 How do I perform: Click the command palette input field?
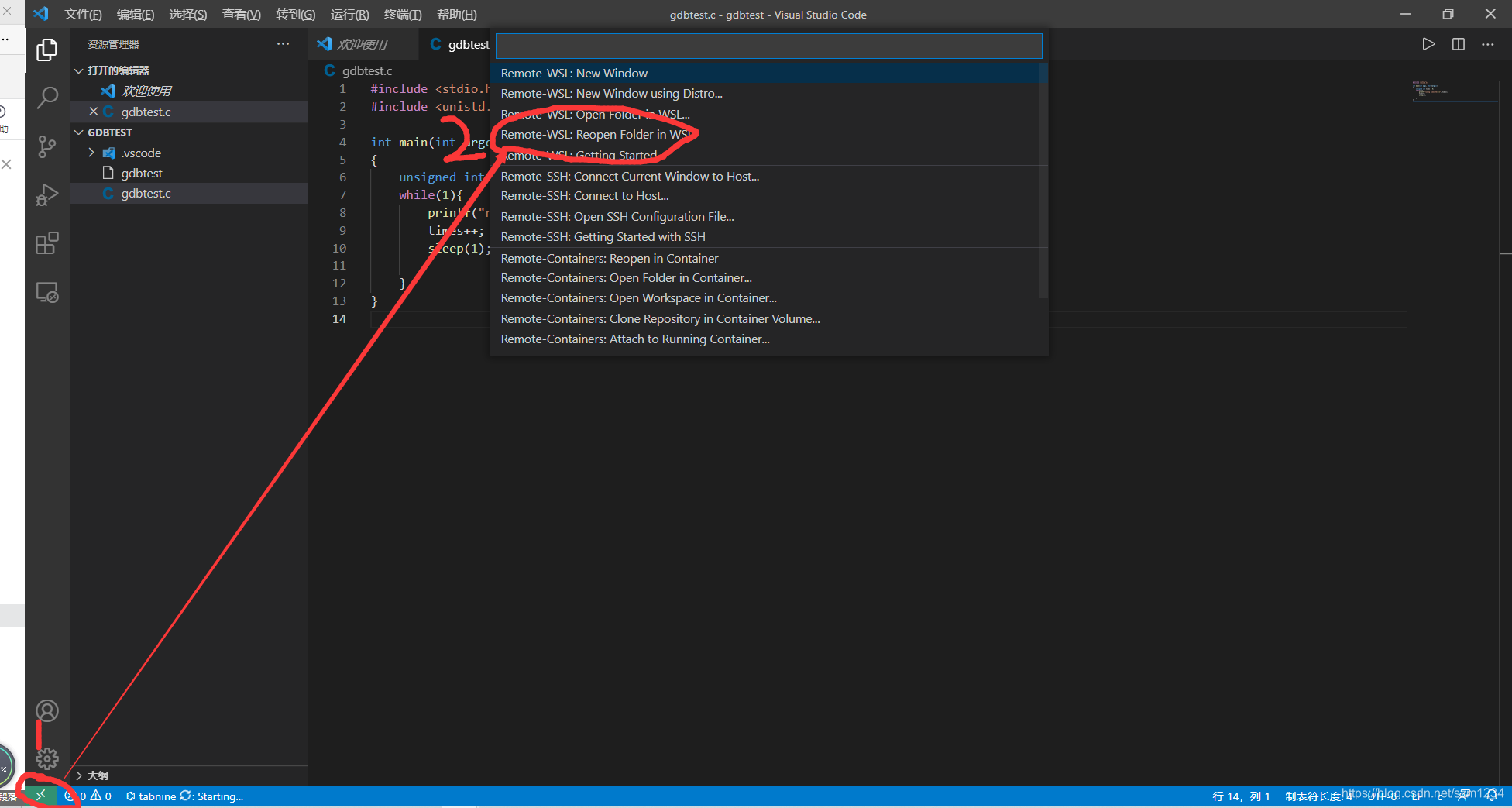(768, 46)
